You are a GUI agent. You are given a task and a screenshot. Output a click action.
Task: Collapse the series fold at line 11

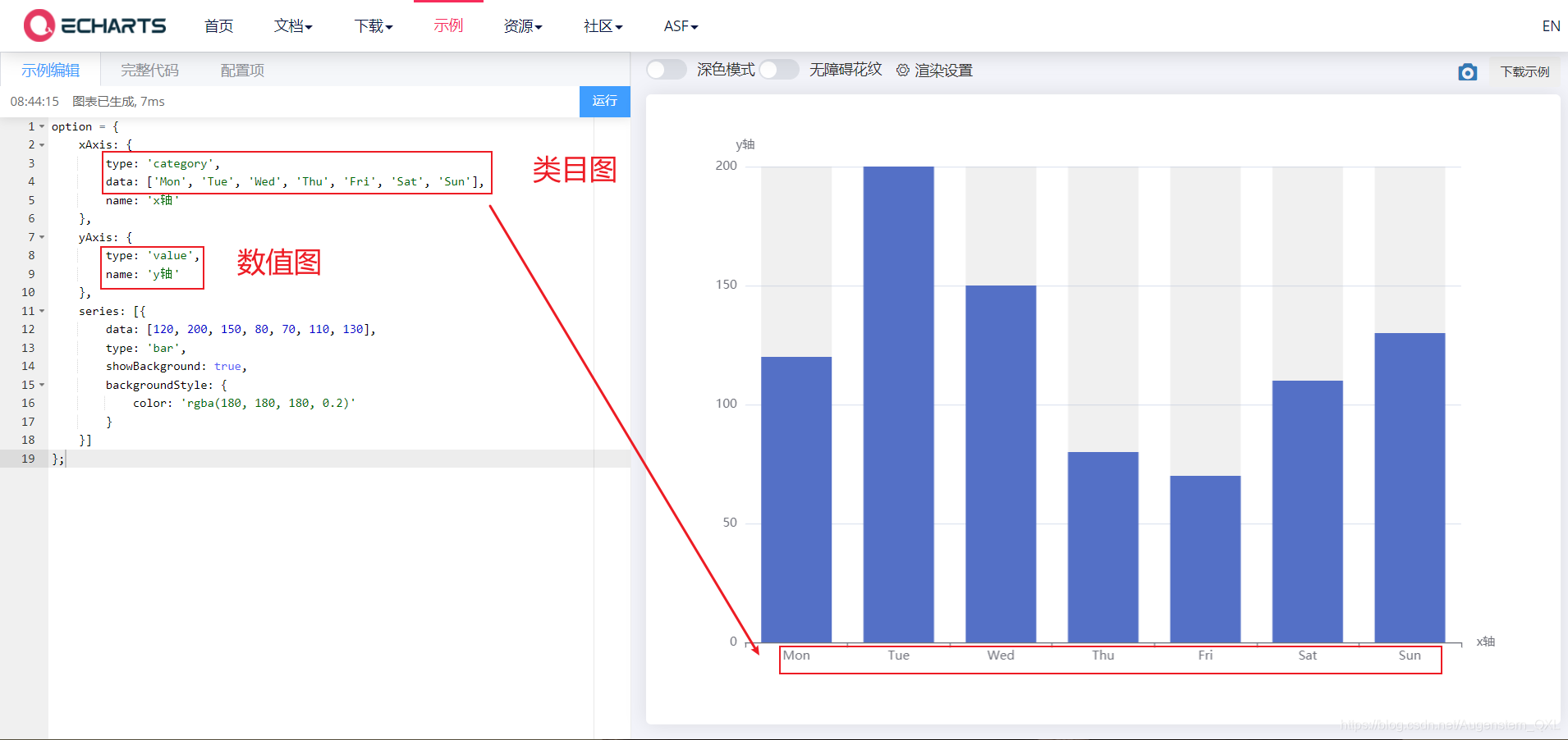click(42, 311)
